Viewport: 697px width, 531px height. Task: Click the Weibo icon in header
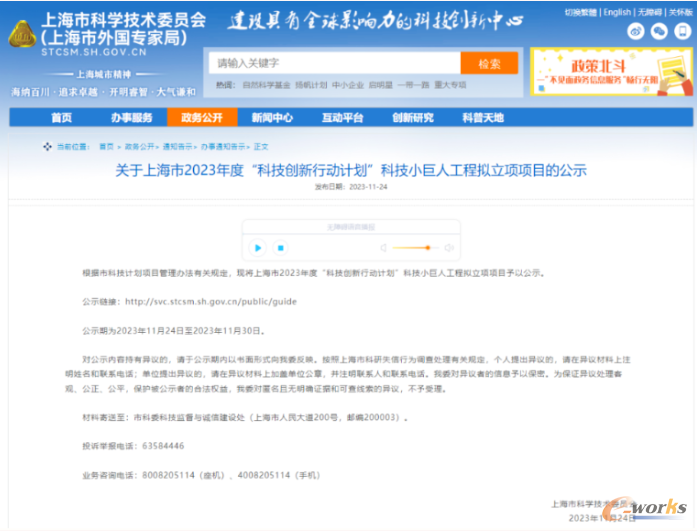point(633,31)
